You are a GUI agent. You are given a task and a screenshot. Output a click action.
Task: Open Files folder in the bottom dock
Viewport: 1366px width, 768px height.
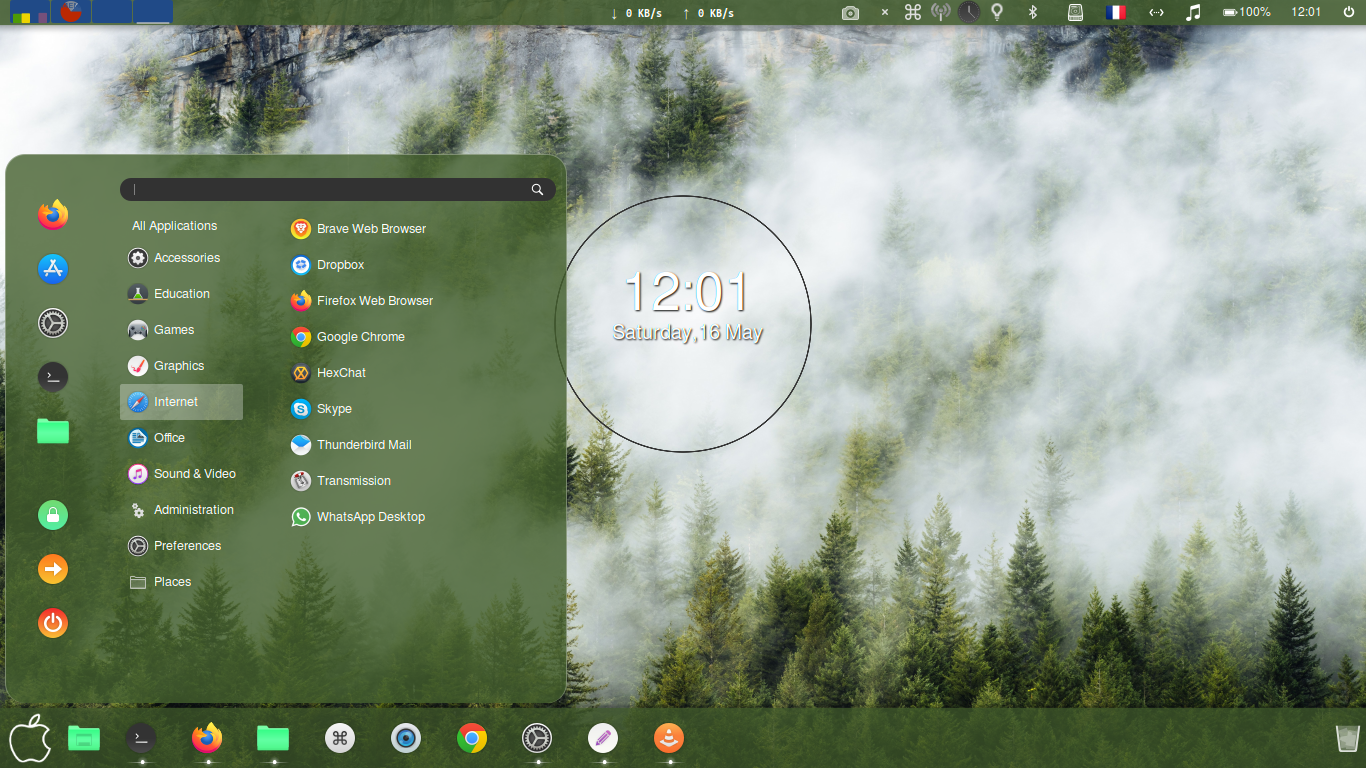pyautogui.click(x=273, y=739)
